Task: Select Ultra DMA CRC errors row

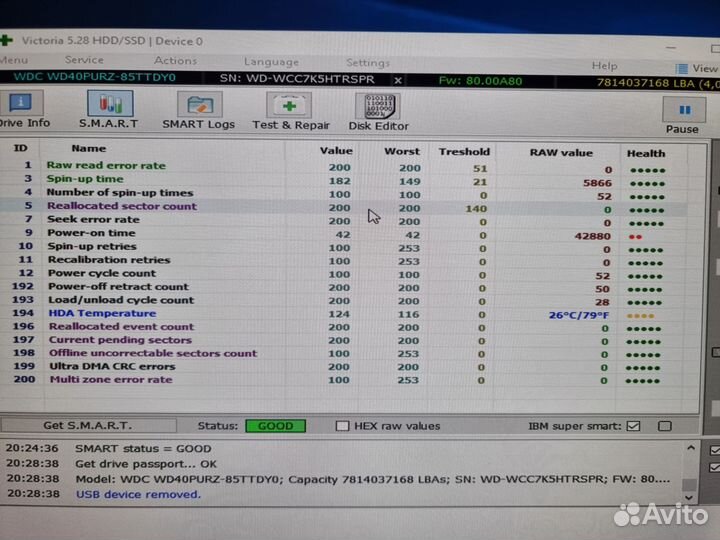Action: 343,367
